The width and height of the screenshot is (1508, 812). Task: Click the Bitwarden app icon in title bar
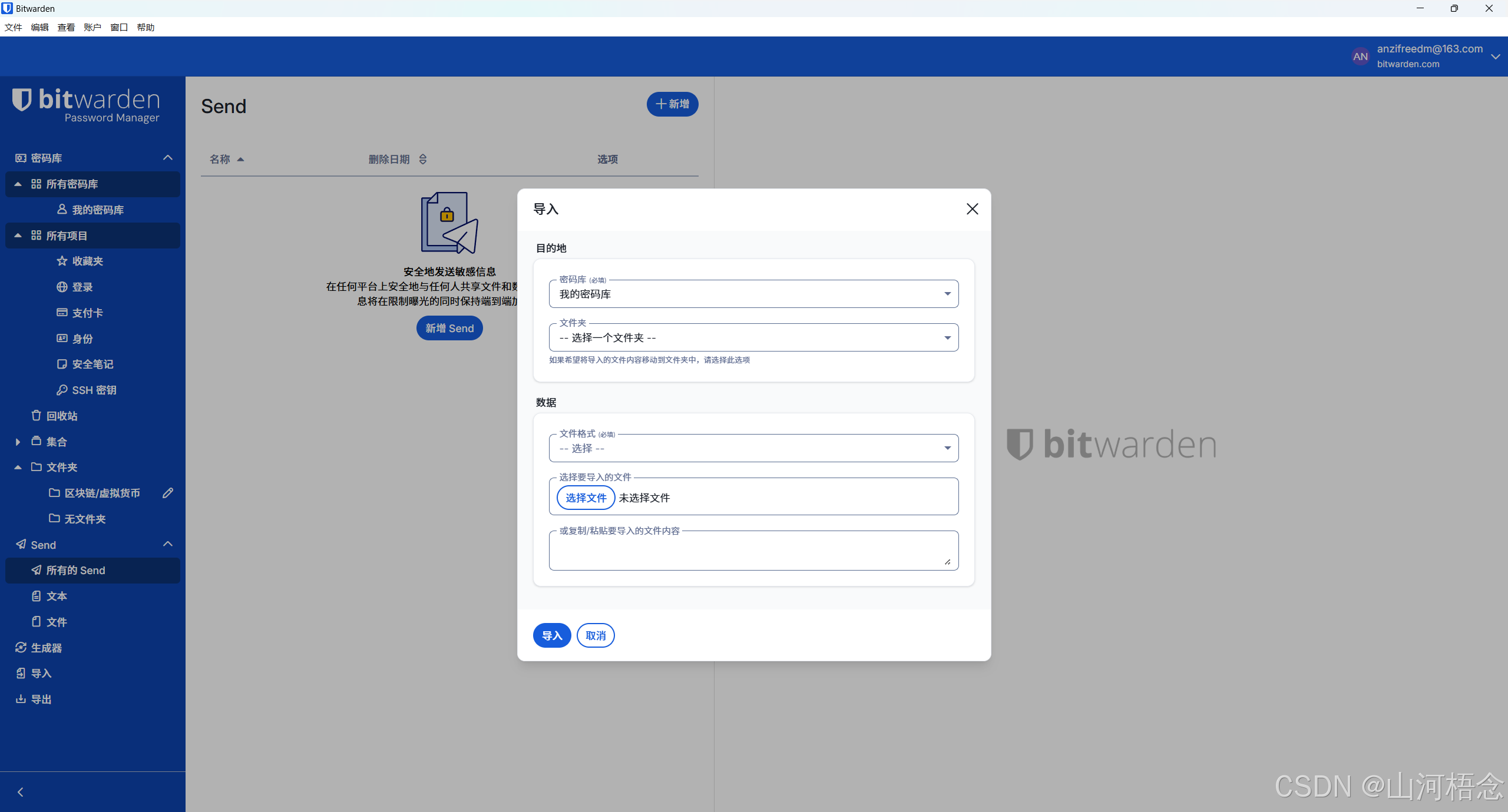coord(7,8)
